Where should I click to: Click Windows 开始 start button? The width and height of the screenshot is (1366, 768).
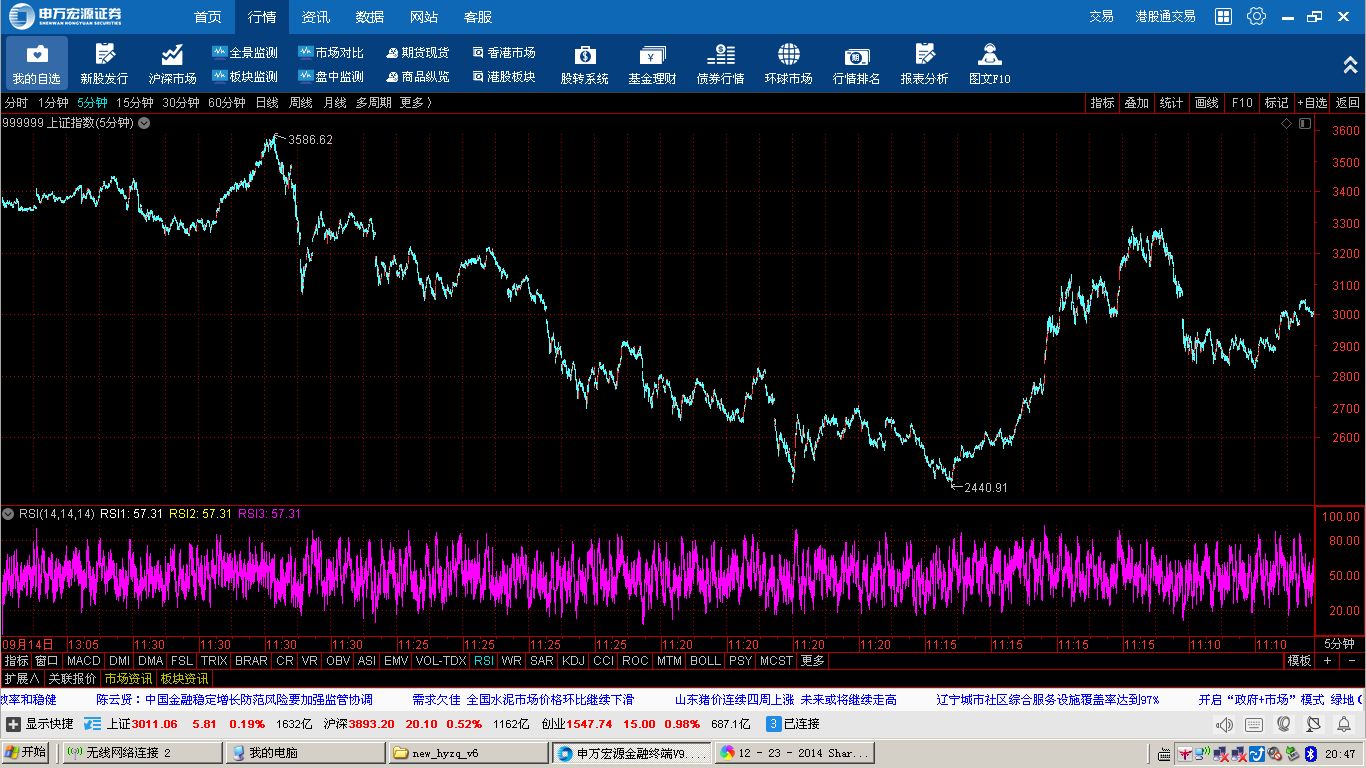(27, 752)
